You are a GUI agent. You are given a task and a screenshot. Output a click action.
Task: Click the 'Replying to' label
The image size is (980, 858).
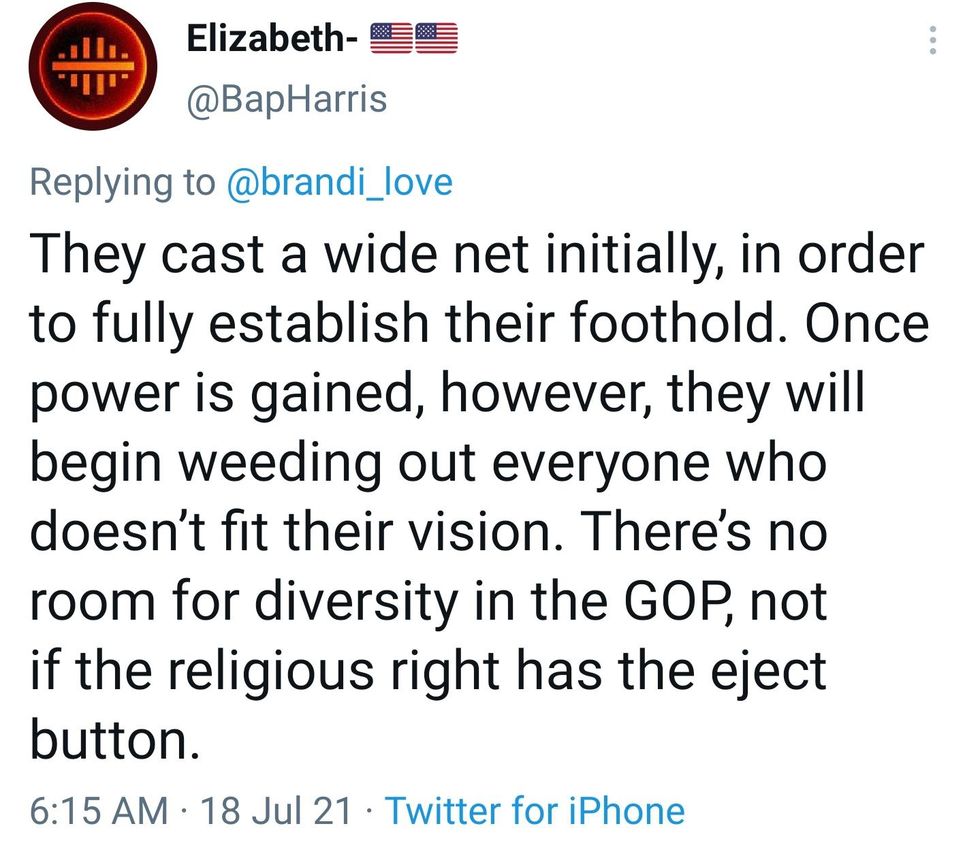point(123,181)
